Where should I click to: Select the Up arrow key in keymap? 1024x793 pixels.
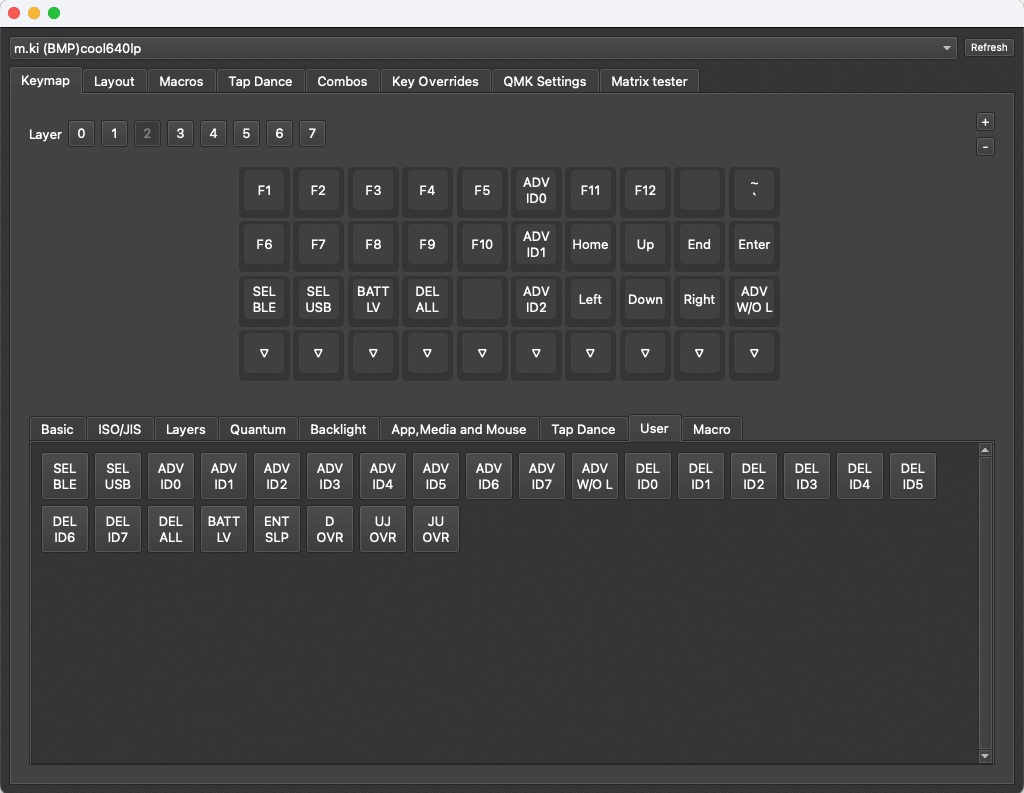pos(645,245)
